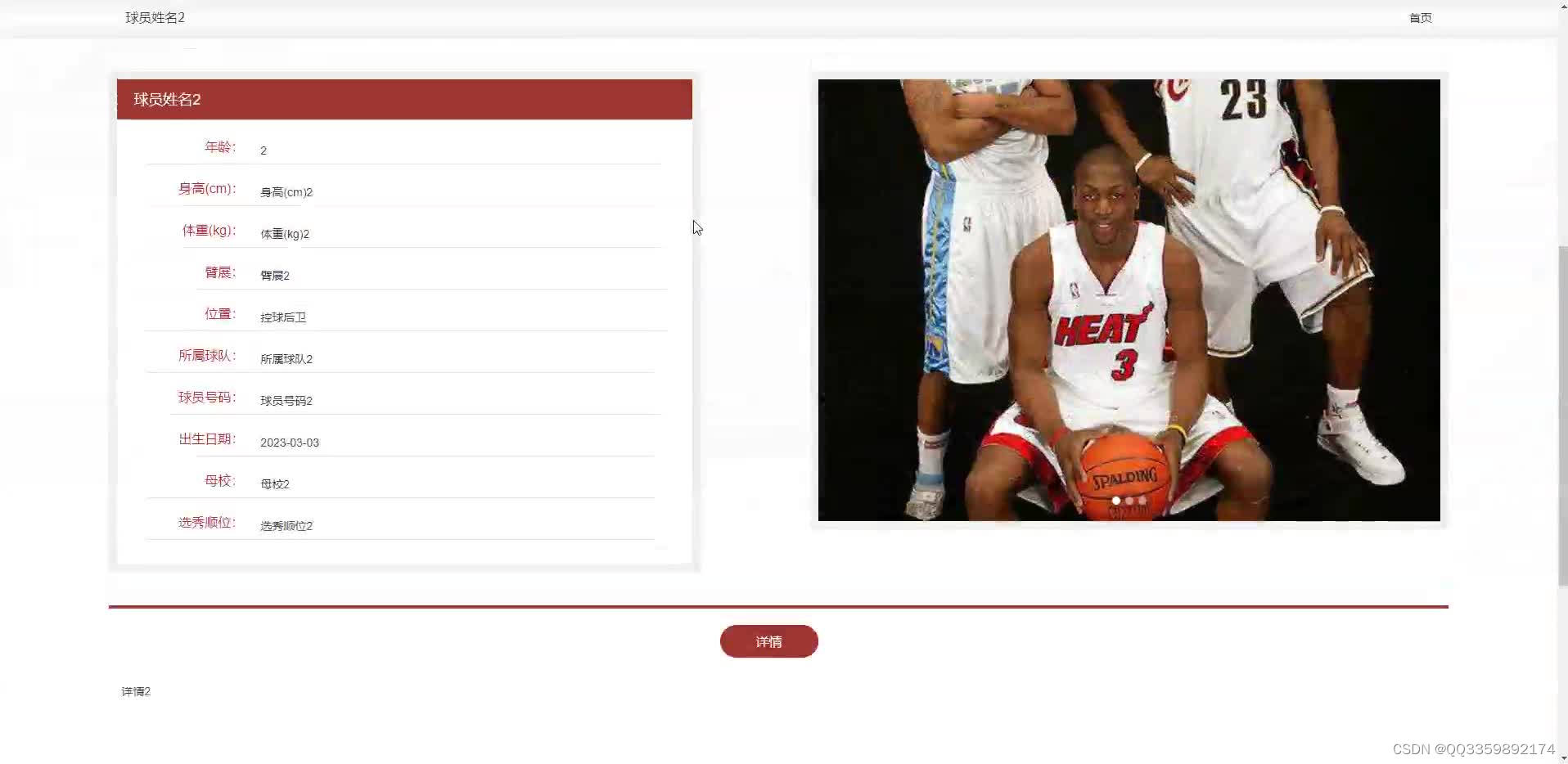Click the 身高(cm)2 value

[x=286, y=192]
